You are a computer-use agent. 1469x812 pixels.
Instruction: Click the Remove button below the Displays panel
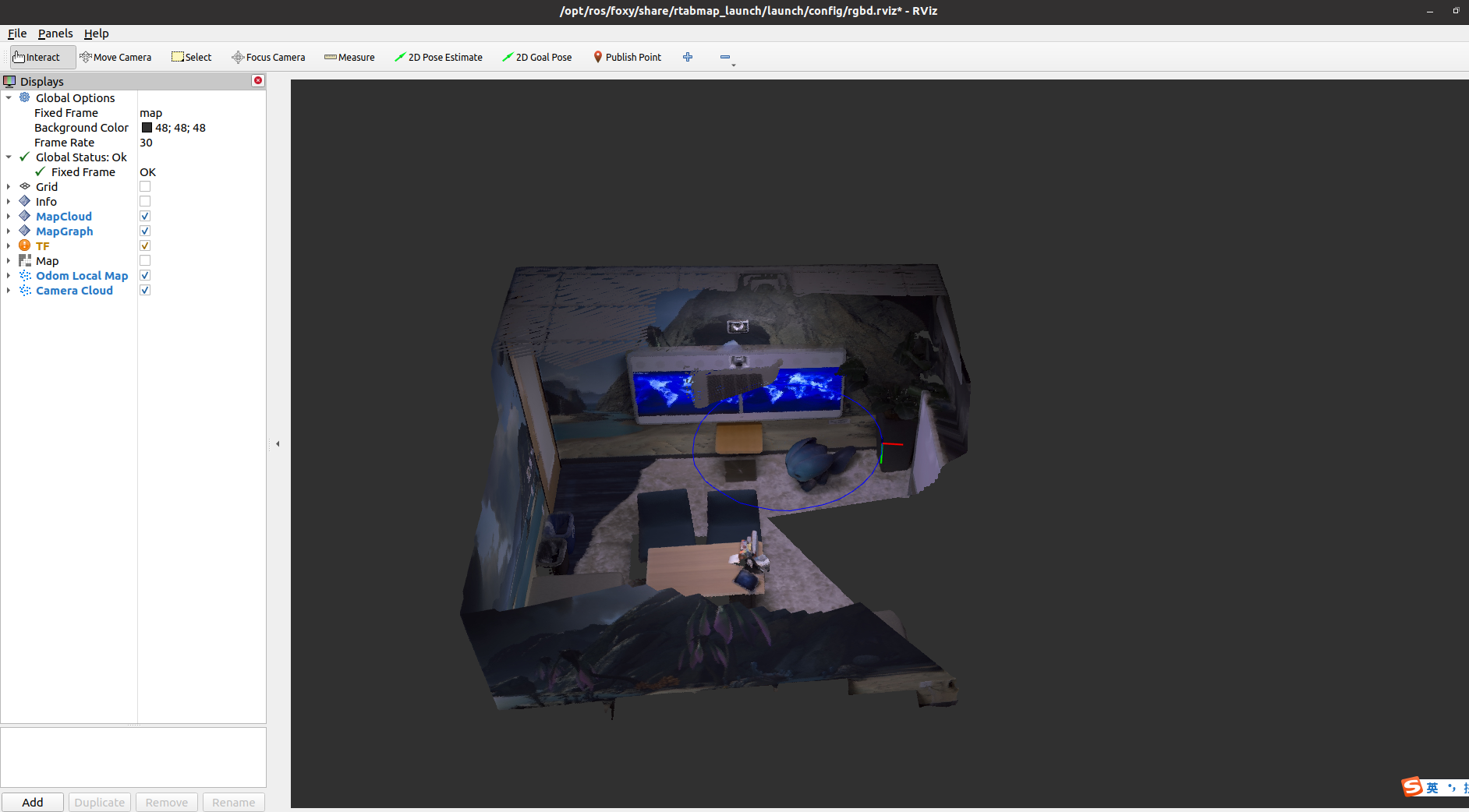[166, 802]
